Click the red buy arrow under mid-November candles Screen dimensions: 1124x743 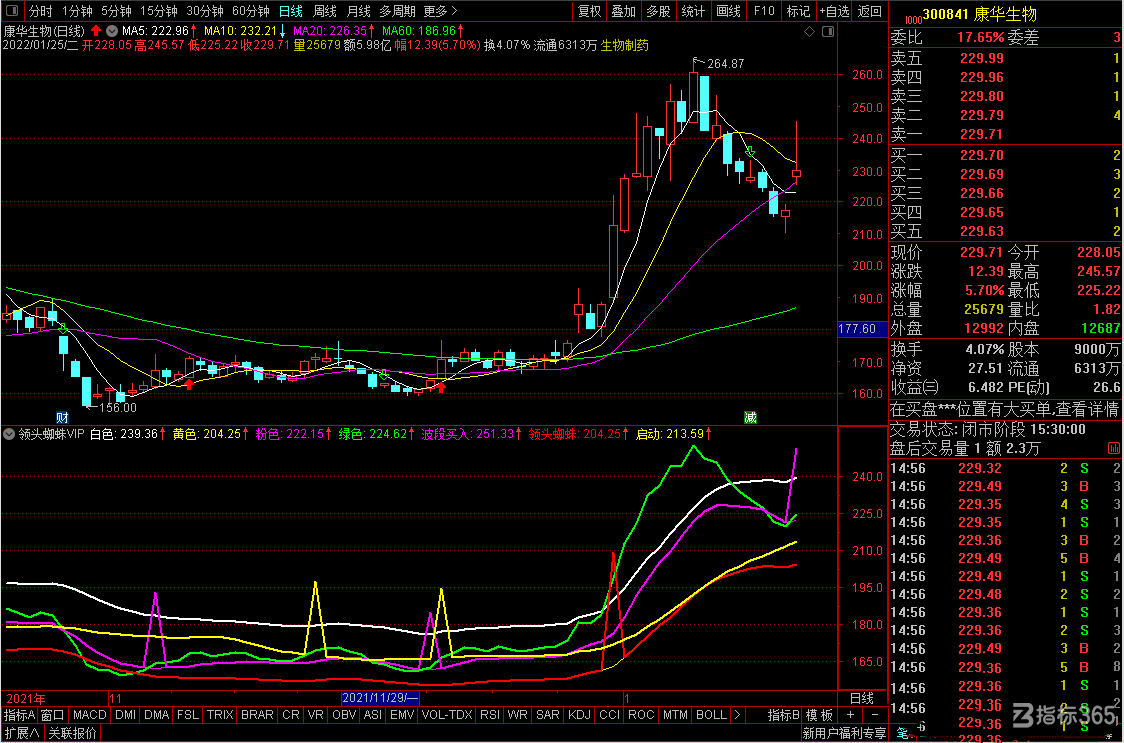point(189,384)
